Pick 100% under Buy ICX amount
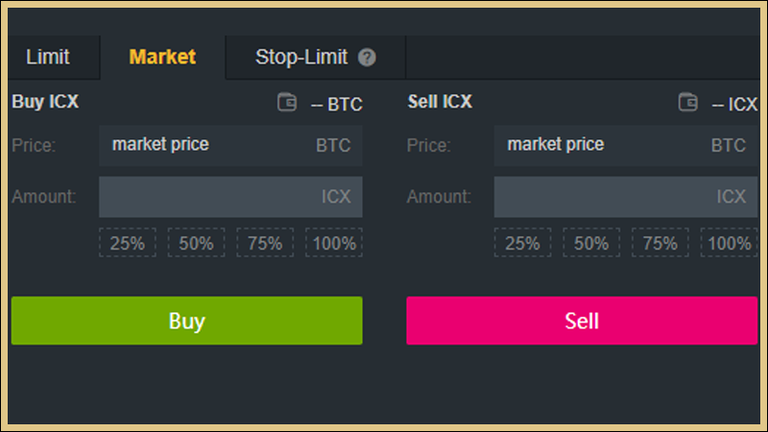The width and height of the screenshot is (768, 432). [334, 242]
